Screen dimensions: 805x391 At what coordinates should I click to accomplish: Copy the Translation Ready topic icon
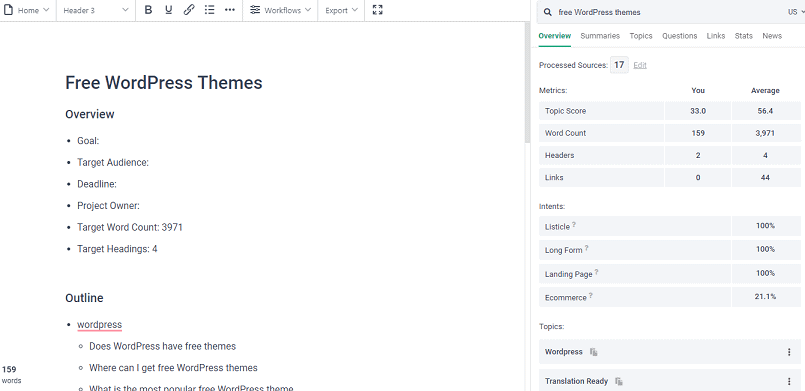pyautogui.click(x=619, y=381)
